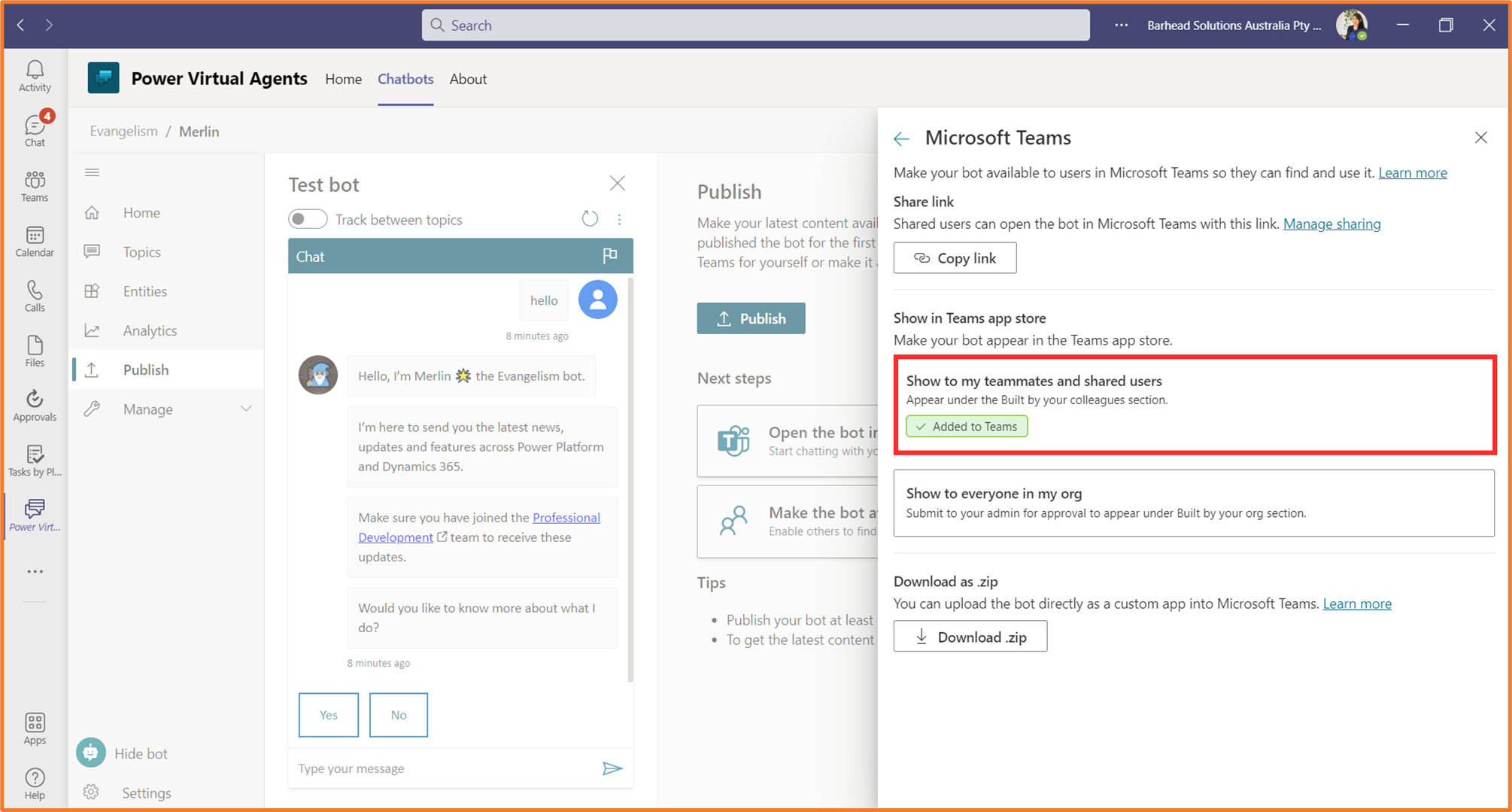Hide the Test bot panel
This screenshot has height=812, width=1512.
[617, 183]
